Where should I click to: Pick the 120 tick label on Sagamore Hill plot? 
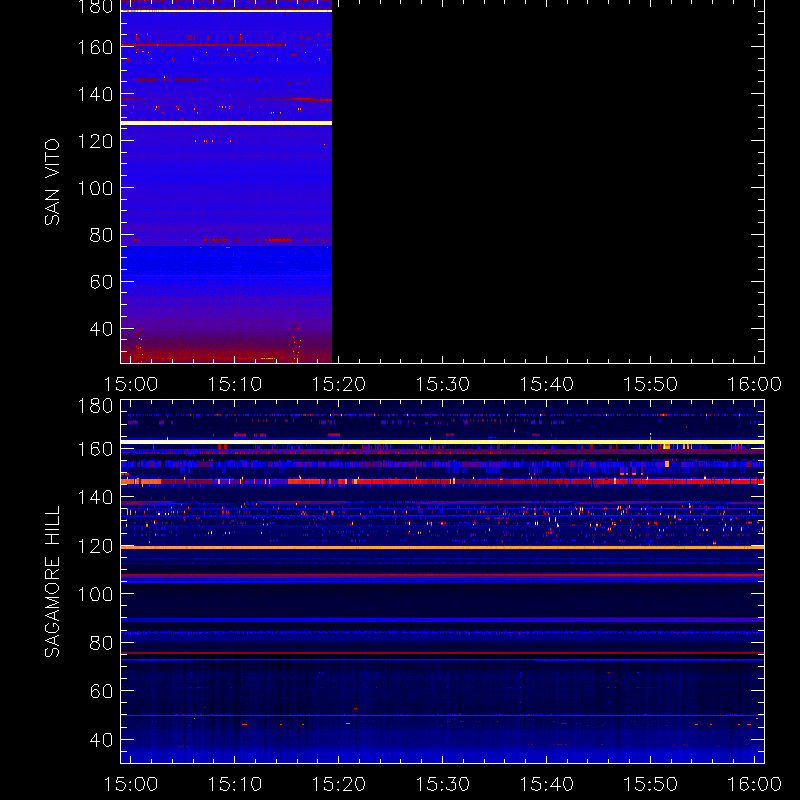coord(95,546)
